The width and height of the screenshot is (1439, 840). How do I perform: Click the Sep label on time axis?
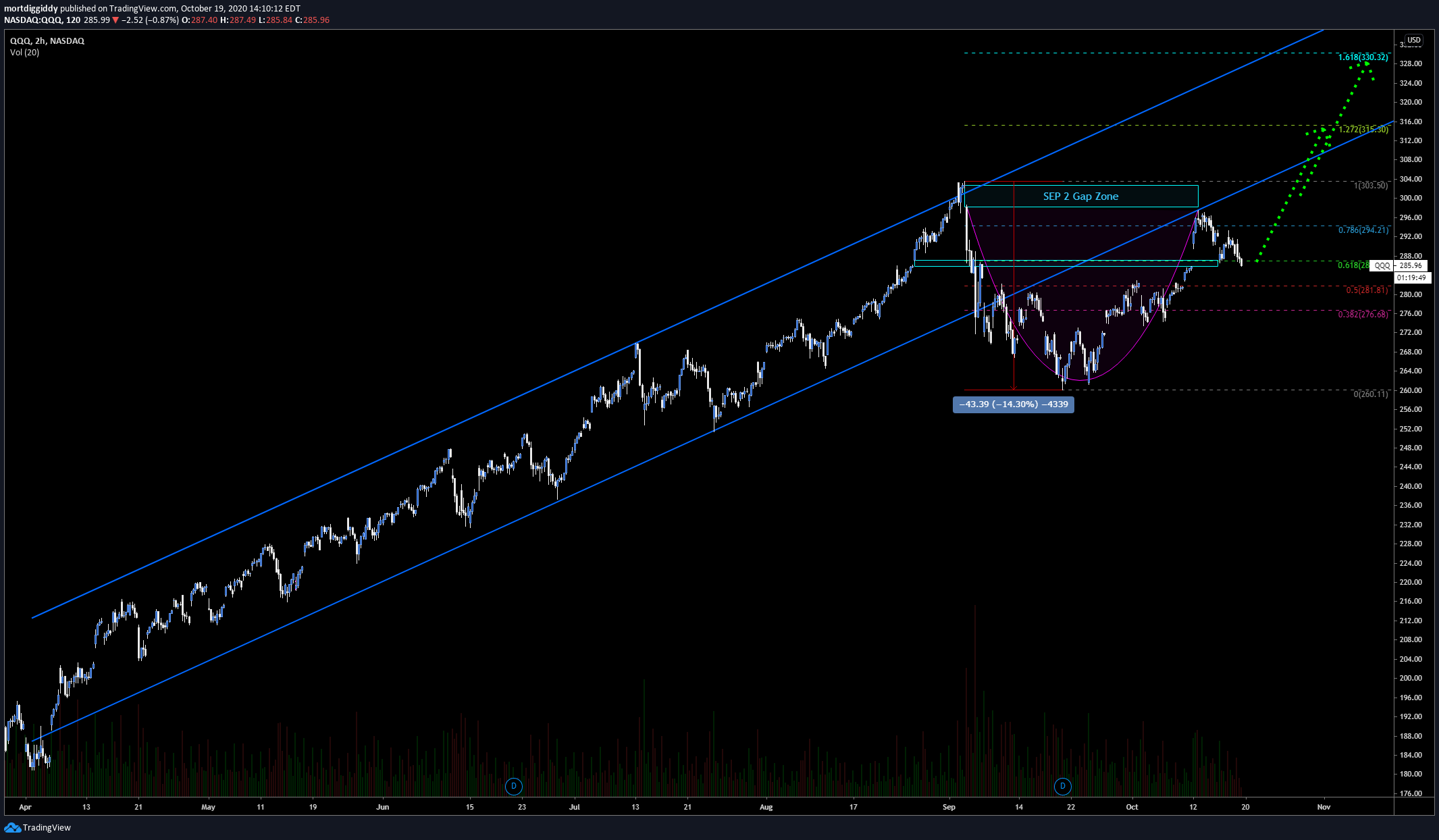(x=949, y=807)
